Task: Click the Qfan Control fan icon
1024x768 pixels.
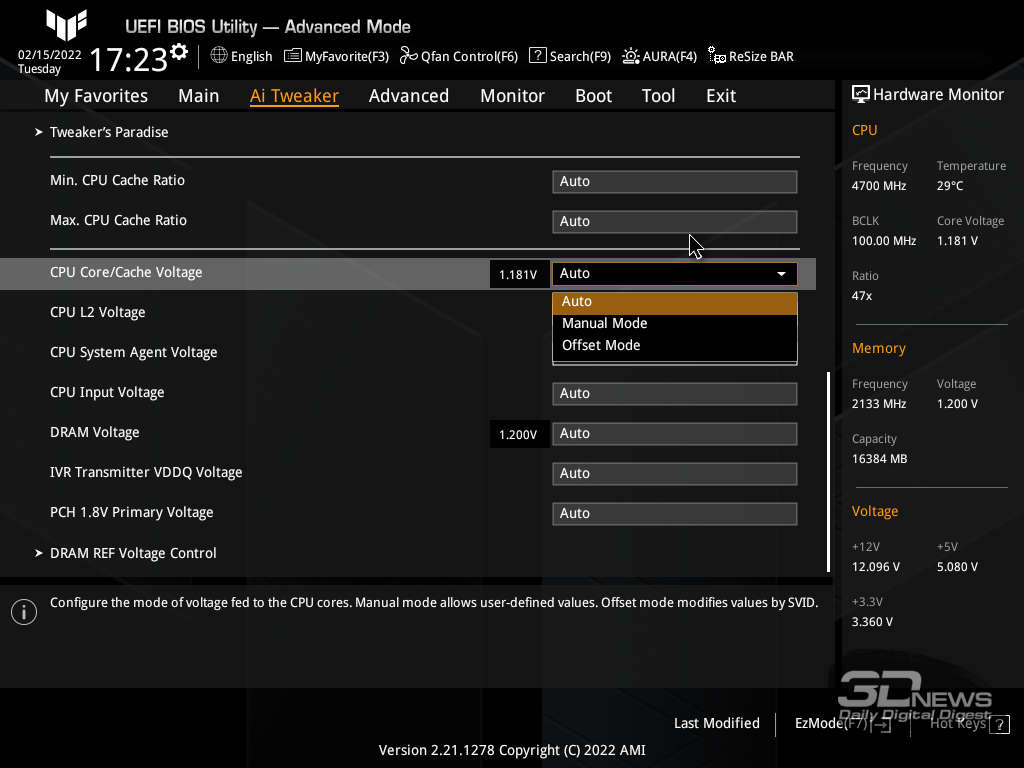Action: [x=409, y=56]
